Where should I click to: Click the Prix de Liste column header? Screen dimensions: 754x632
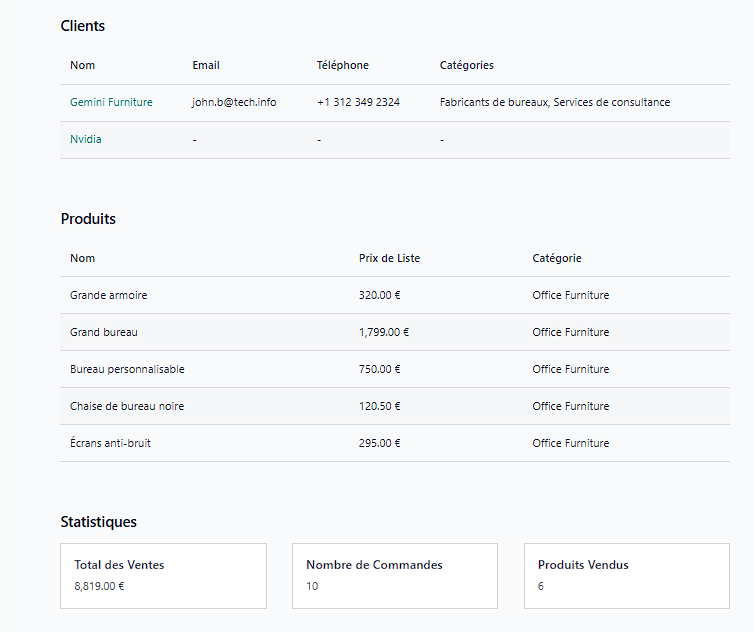pyautogui.click(x=389, y=258)
